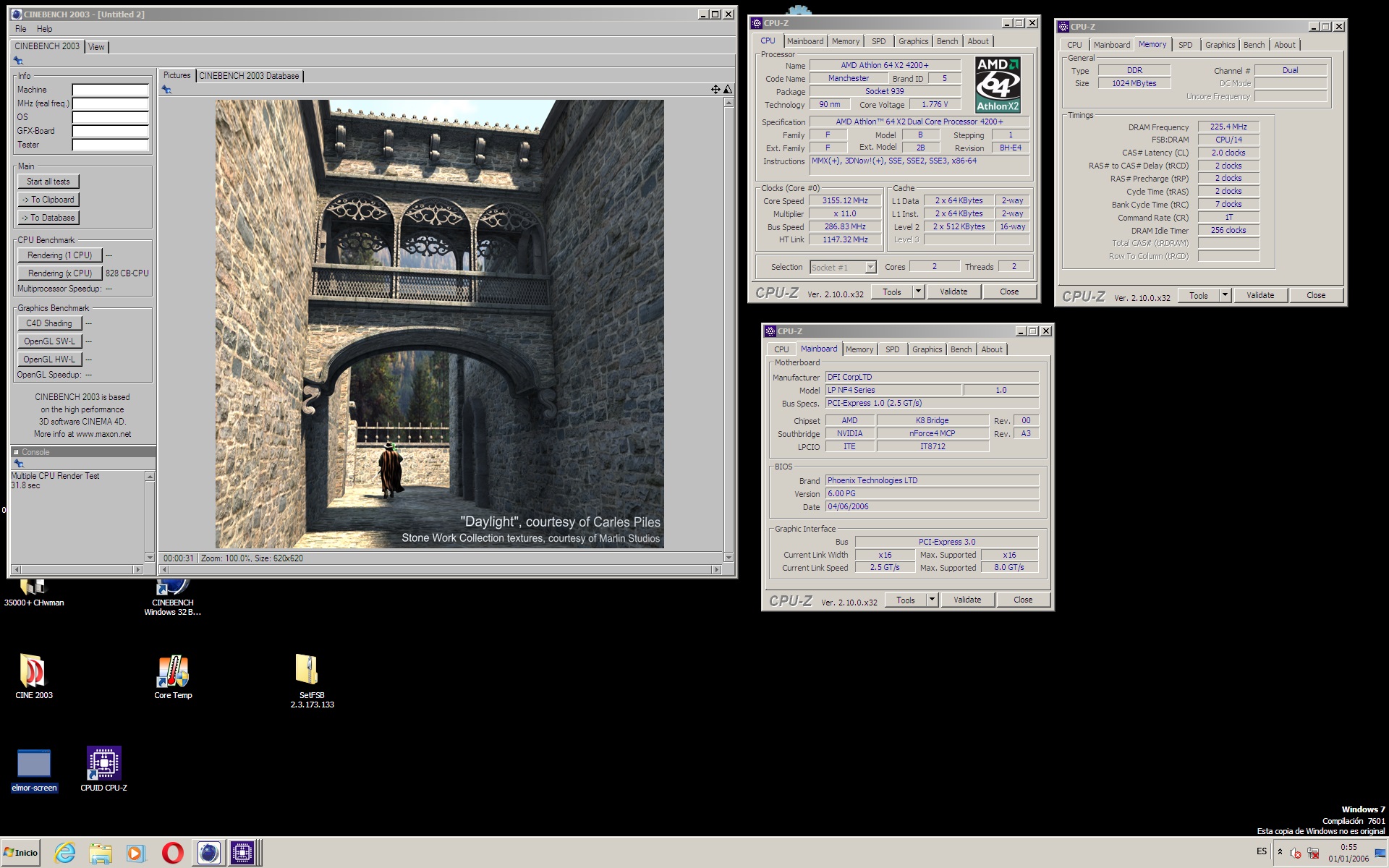Screen dimensions: 1389x868
Task: Click the network tray icon
Action: tap(1313, 853)
